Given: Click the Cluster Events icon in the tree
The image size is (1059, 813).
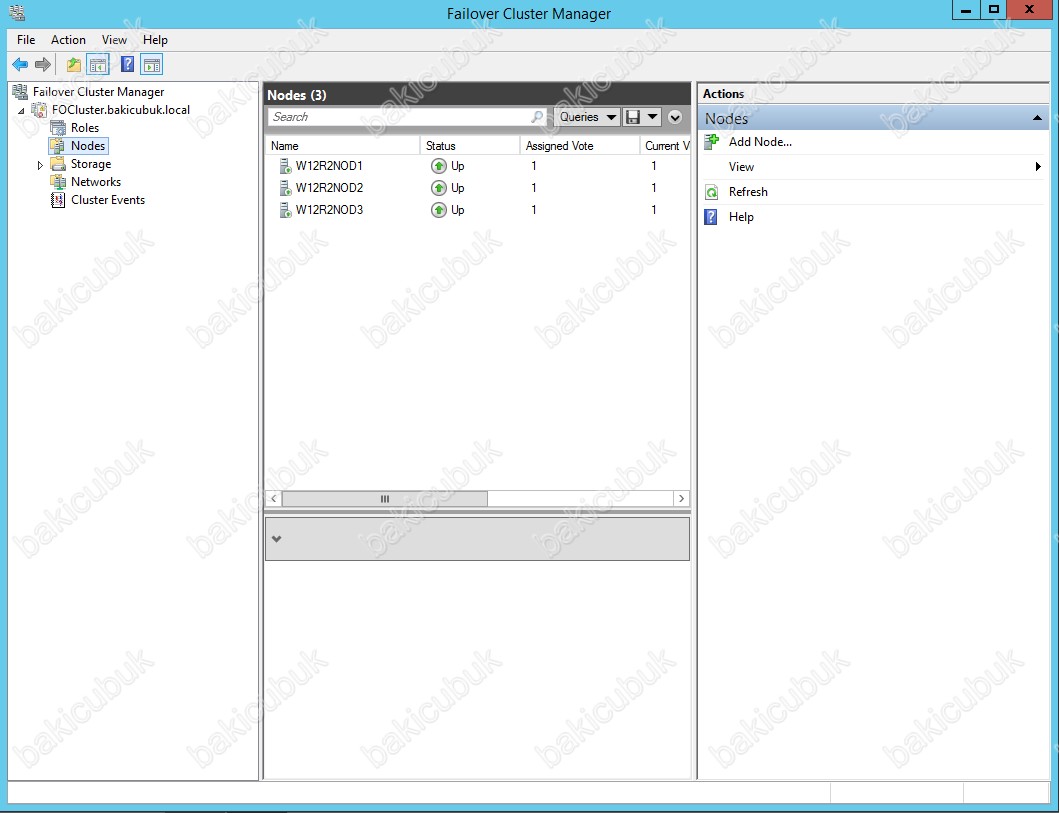Looking at the screenshot, I should click(x=58, y=200).
